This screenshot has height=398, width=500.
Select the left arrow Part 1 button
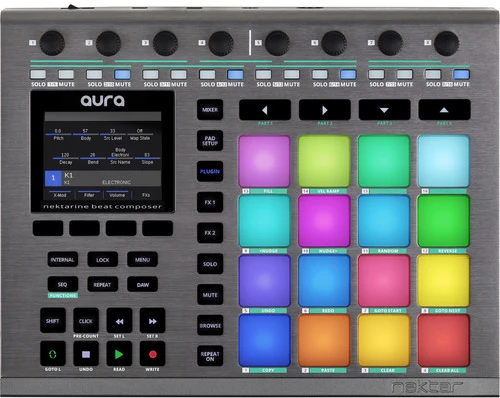coord(265,110)
